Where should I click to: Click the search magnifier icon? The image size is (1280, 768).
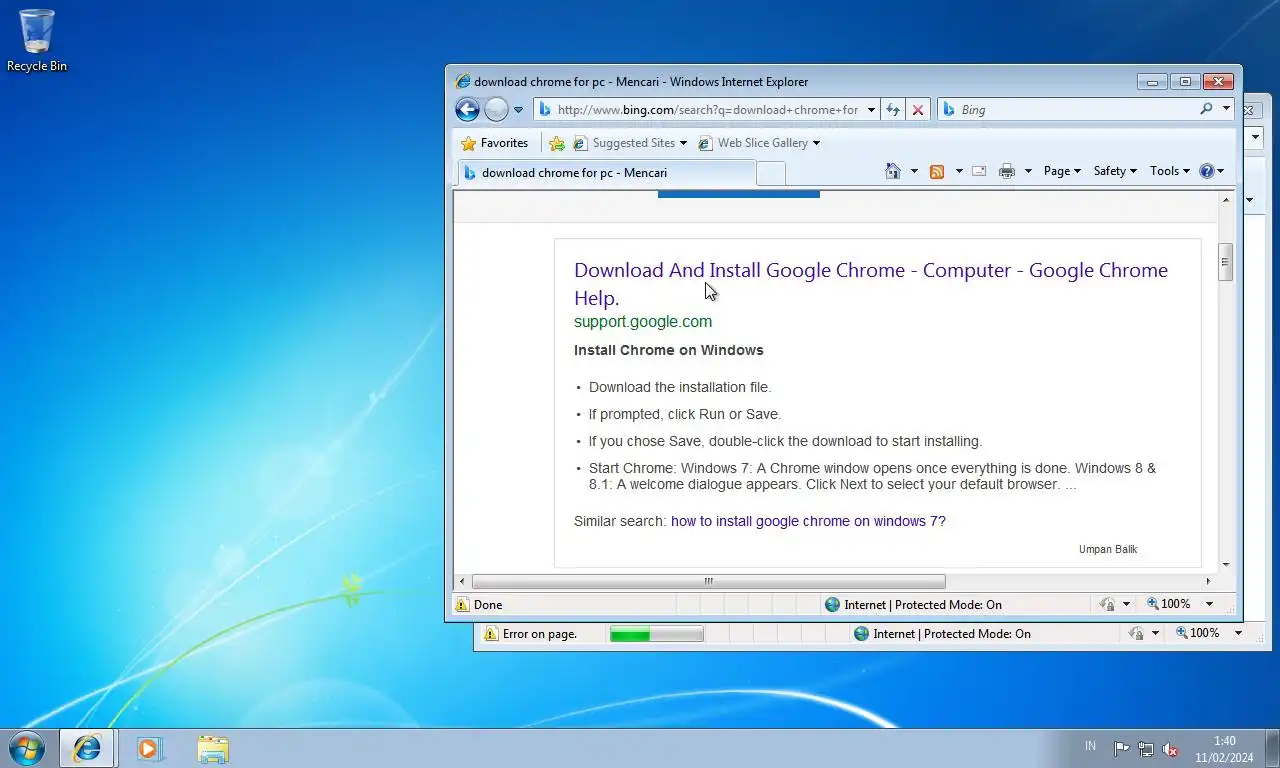tap(1206, 109)
